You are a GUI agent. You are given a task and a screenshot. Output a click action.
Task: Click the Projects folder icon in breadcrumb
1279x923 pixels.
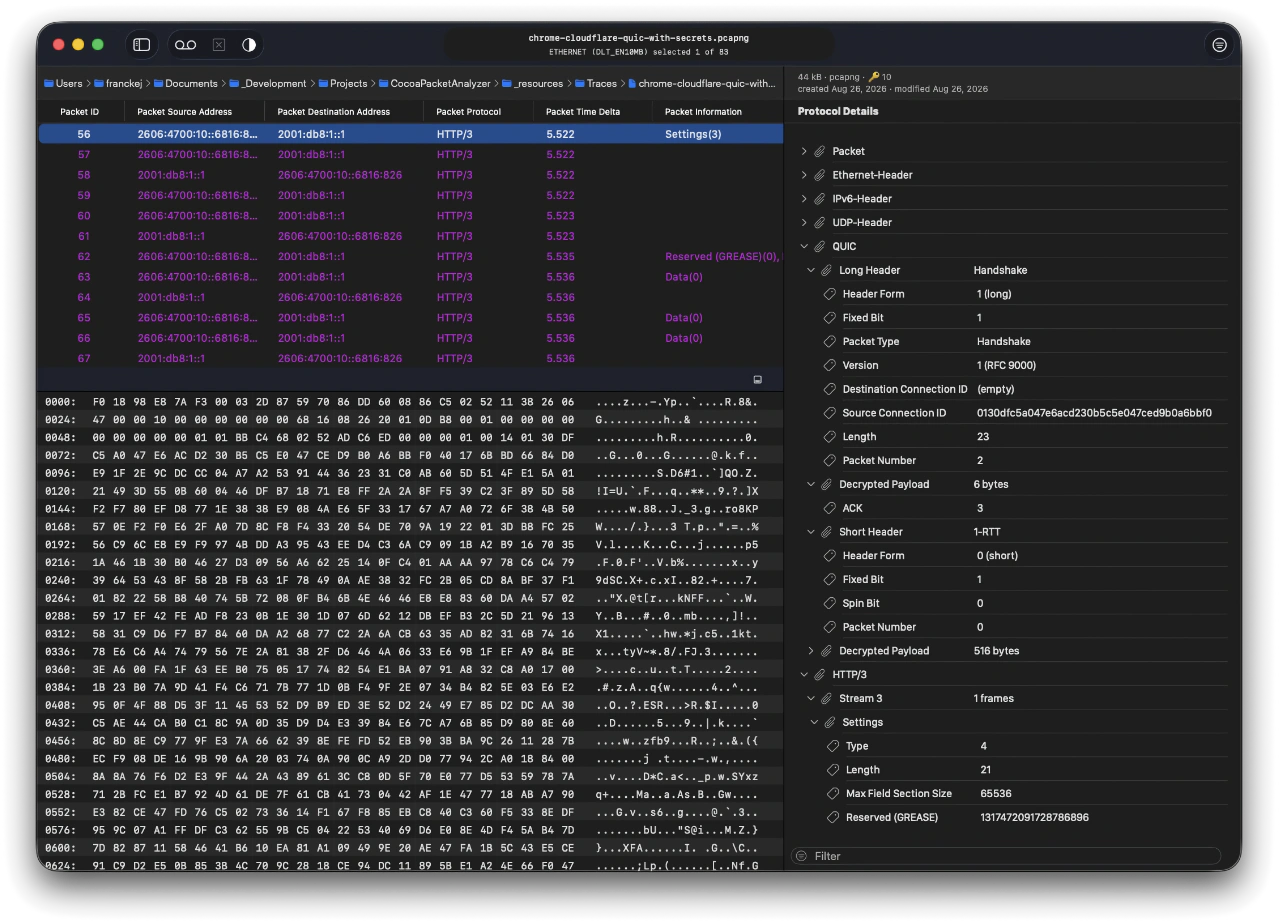(323, 84)
